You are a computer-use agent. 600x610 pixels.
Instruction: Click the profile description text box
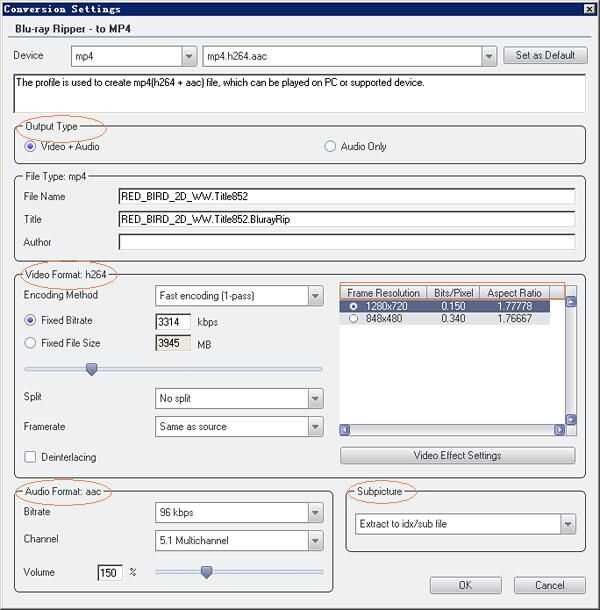click(x=300, y=93)
